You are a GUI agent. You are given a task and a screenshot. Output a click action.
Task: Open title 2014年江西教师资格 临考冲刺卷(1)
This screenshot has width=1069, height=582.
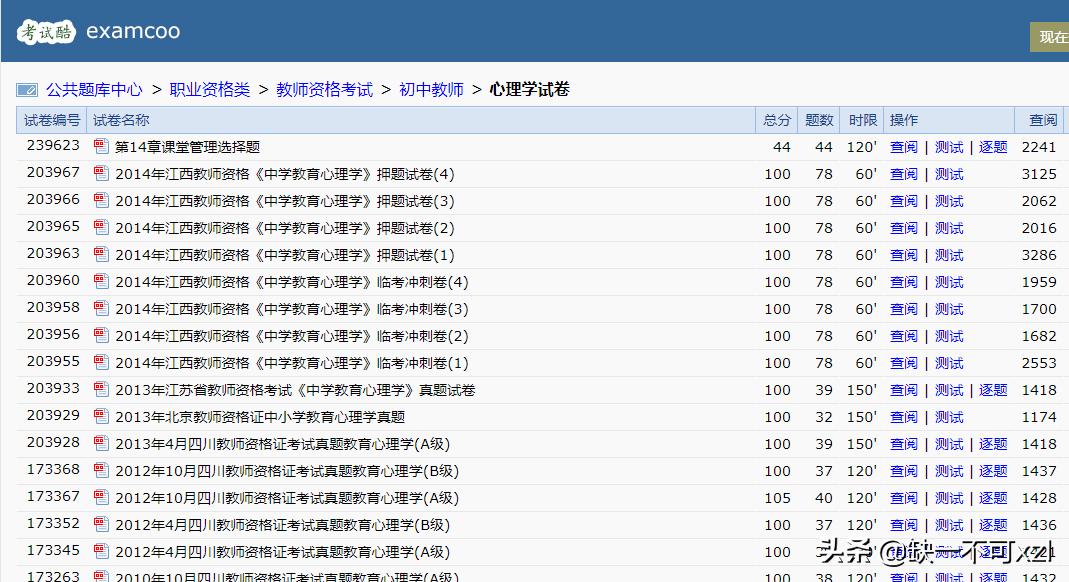click(x=292, y=363)
